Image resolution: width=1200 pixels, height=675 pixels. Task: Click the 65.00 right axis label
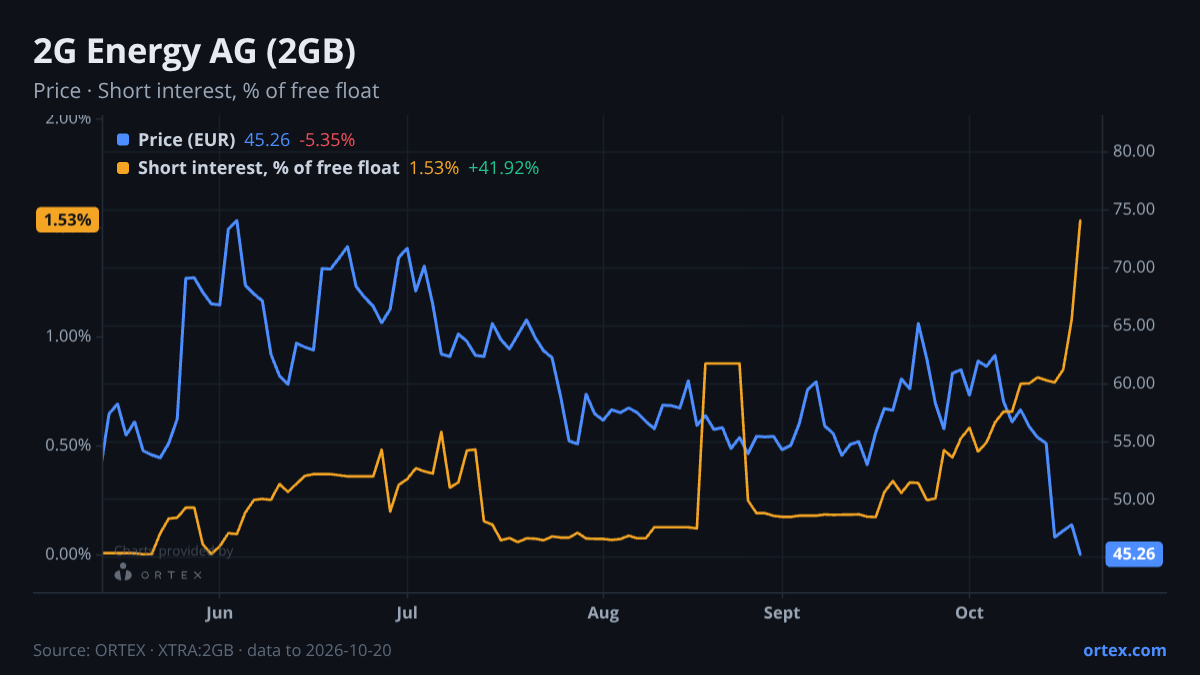[x=1134, y=325]
